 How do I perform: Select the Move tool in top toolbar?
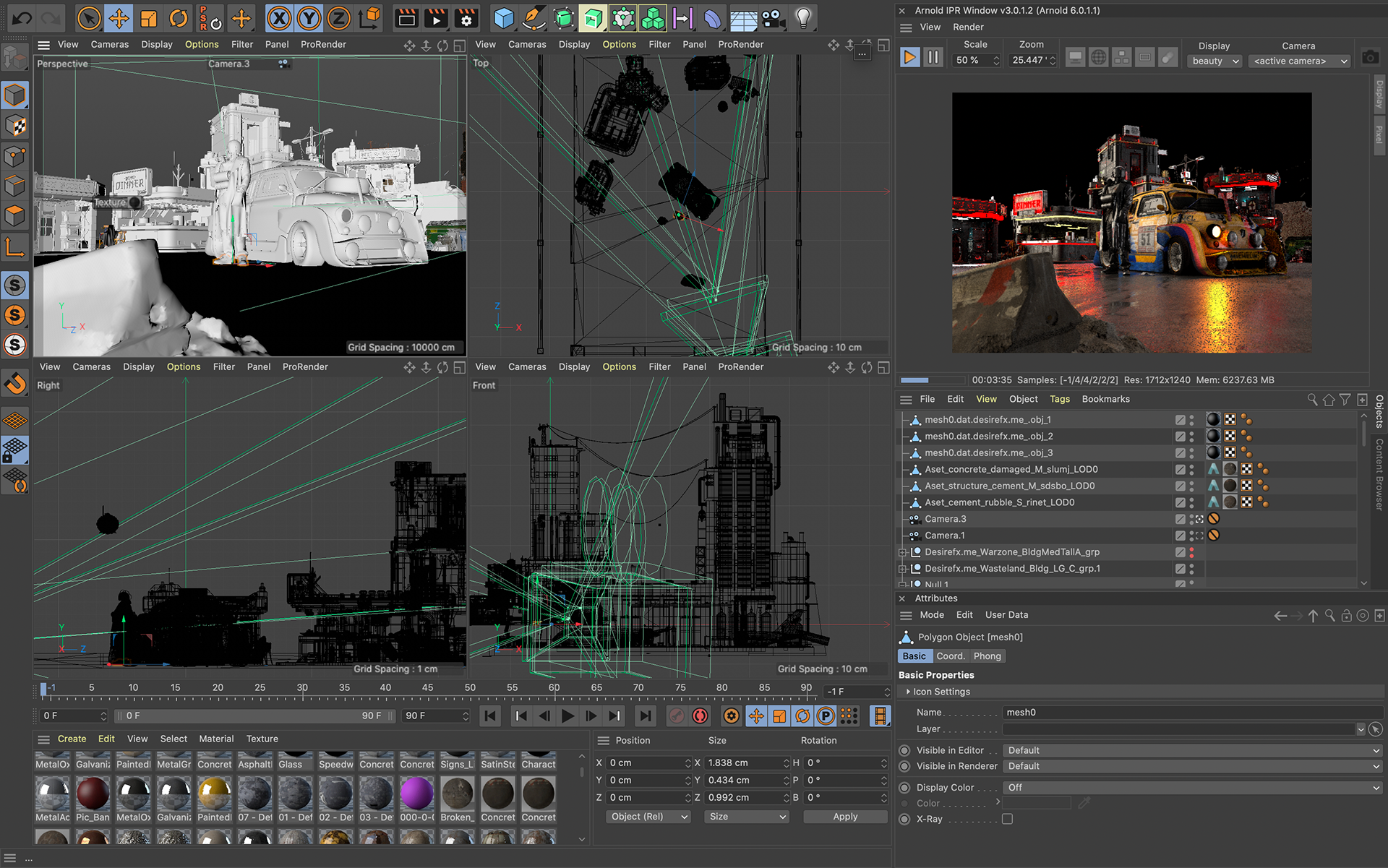(x=119, y=18)
